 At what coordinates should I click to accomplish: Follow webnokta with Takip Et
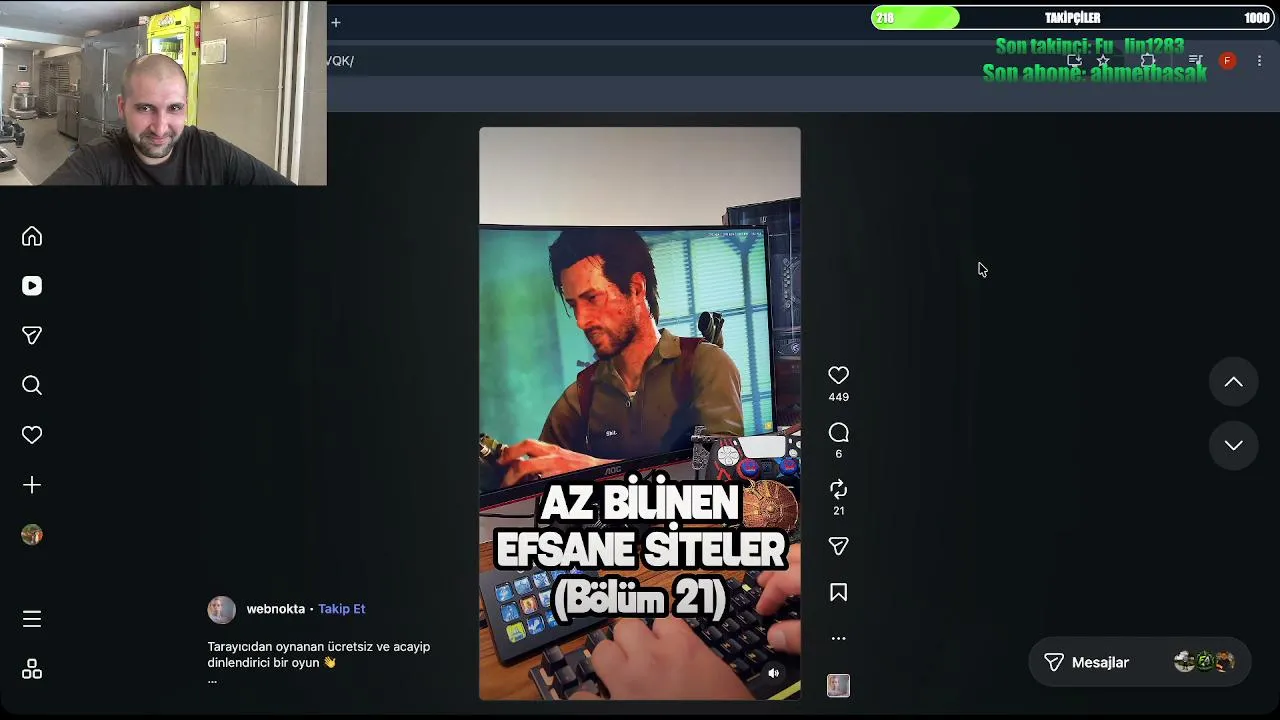(341, 609)
